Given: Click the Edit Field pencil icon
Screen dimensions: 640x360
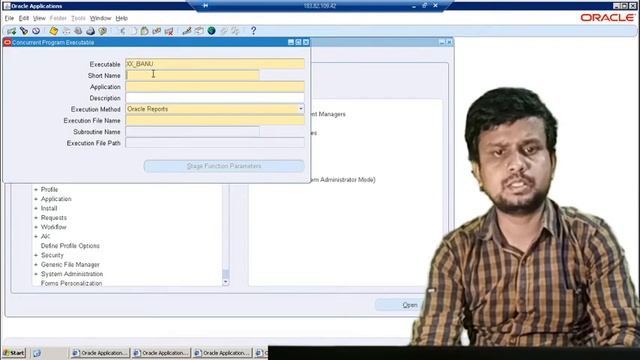Looking at the screenshot, I should pyautogui.click(x=187, y=31).
